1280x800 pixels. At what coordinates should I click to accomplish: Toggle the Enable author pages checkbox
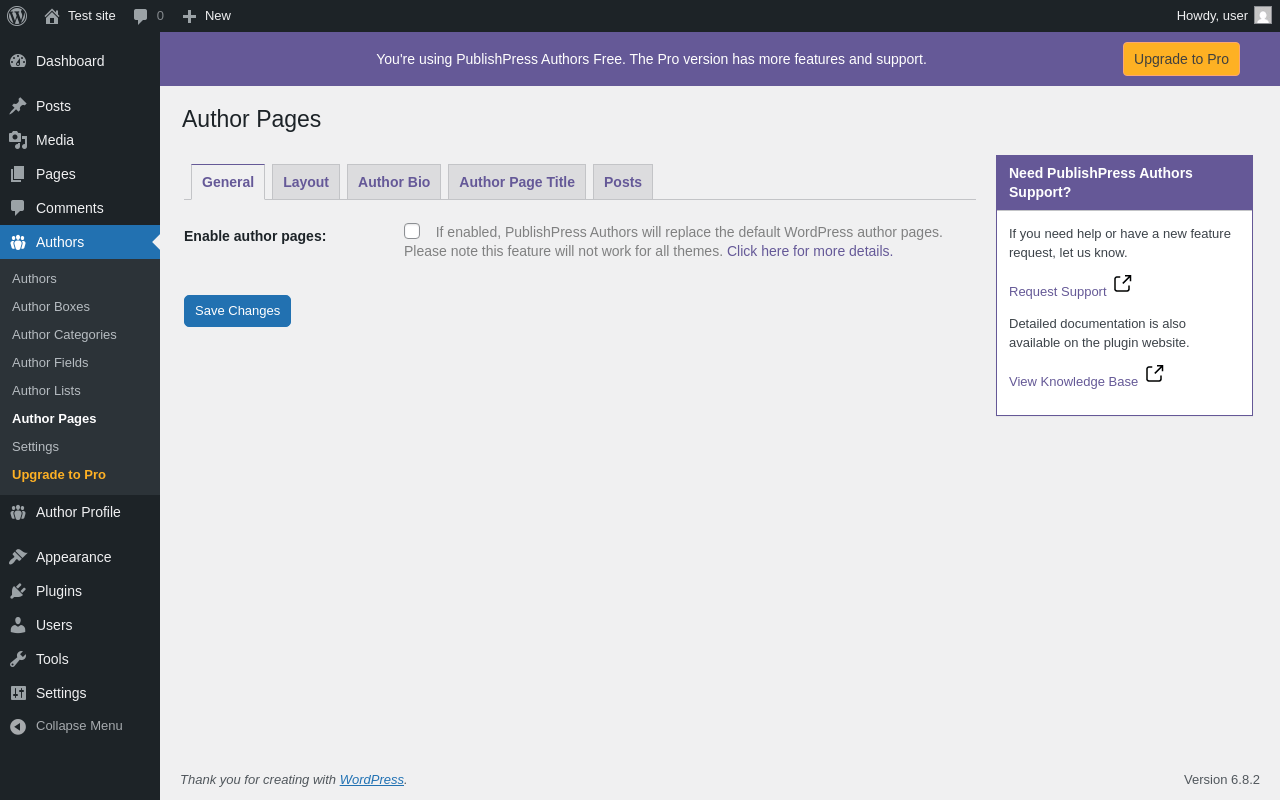tap(412, 231)
